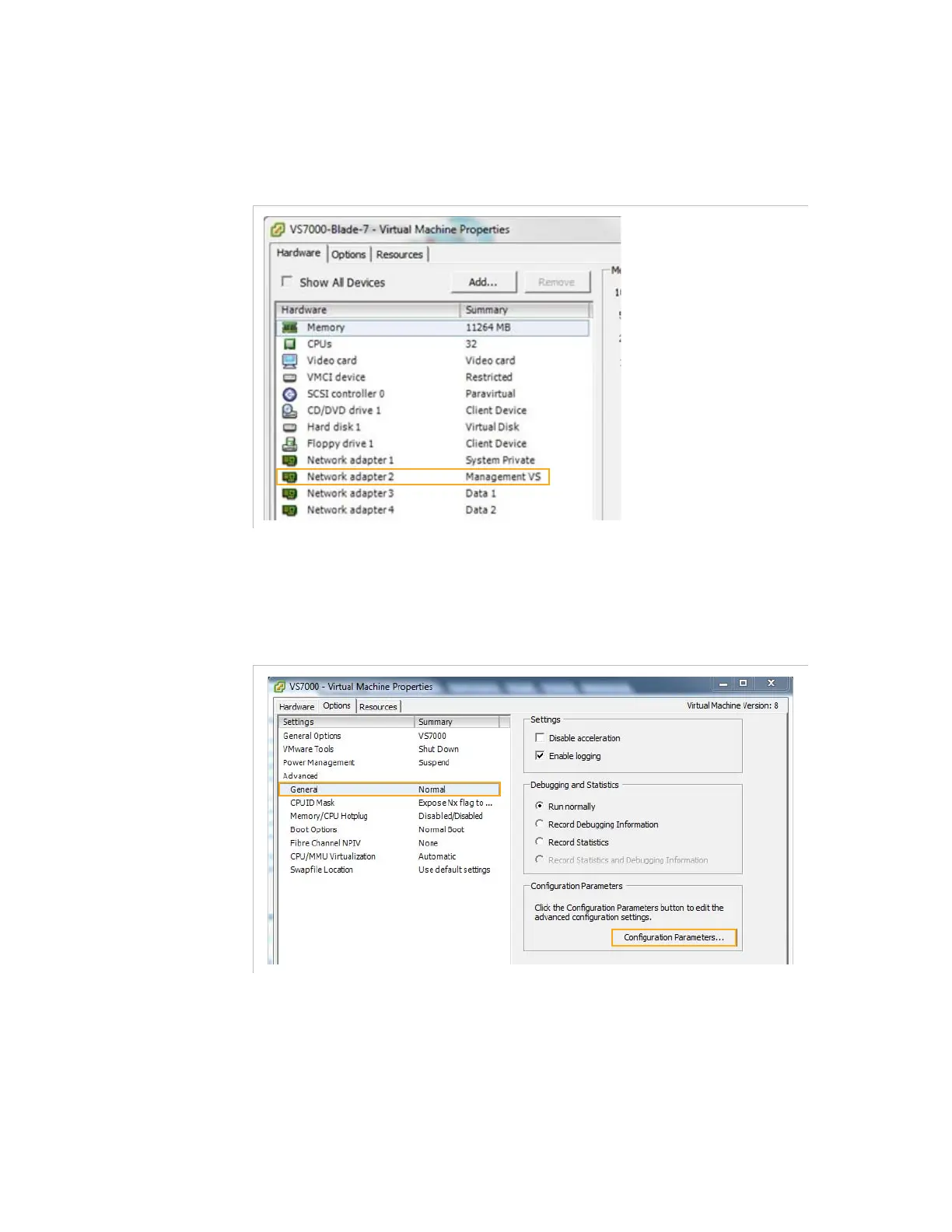Click the VS7000 window title icon

click(x=280, y=687)
